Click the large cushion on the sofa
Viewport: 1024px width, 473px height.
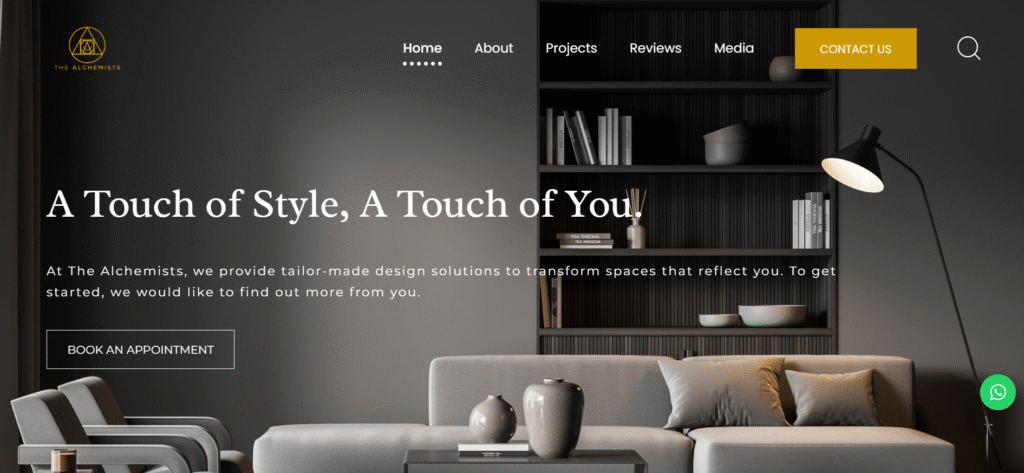click(x=723, y=392)
